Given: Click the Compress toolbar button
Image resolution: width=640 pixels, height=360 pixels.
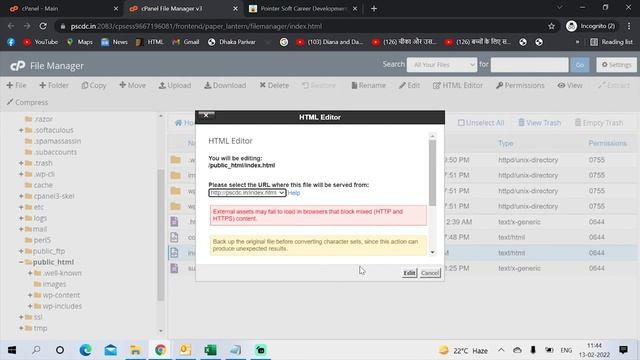Looking at the screenshot, I should pos(27,102).
